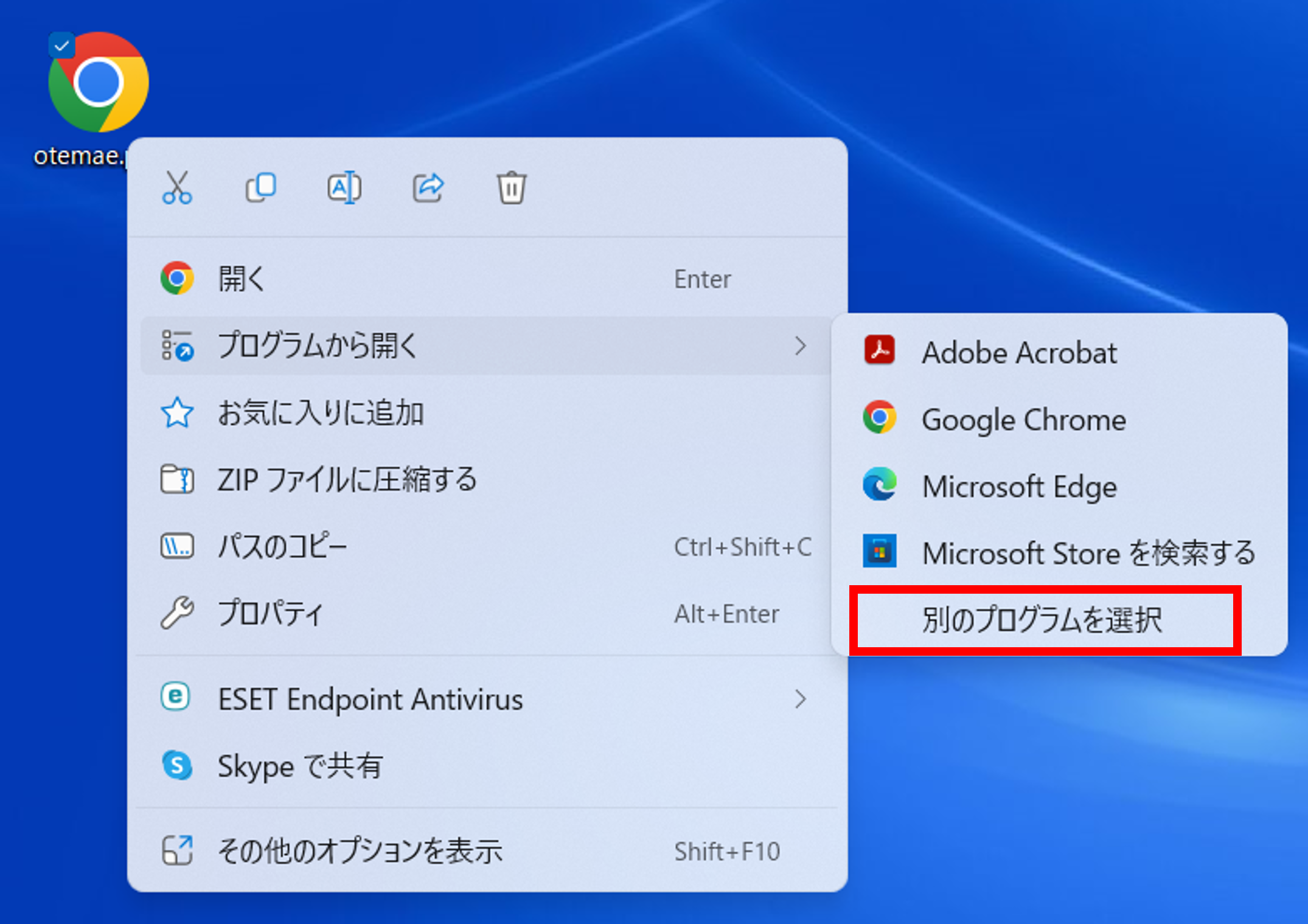Click the Adobe Acrobat red icon
This screenshot has width=1308, height=924.
coord(879,350)
